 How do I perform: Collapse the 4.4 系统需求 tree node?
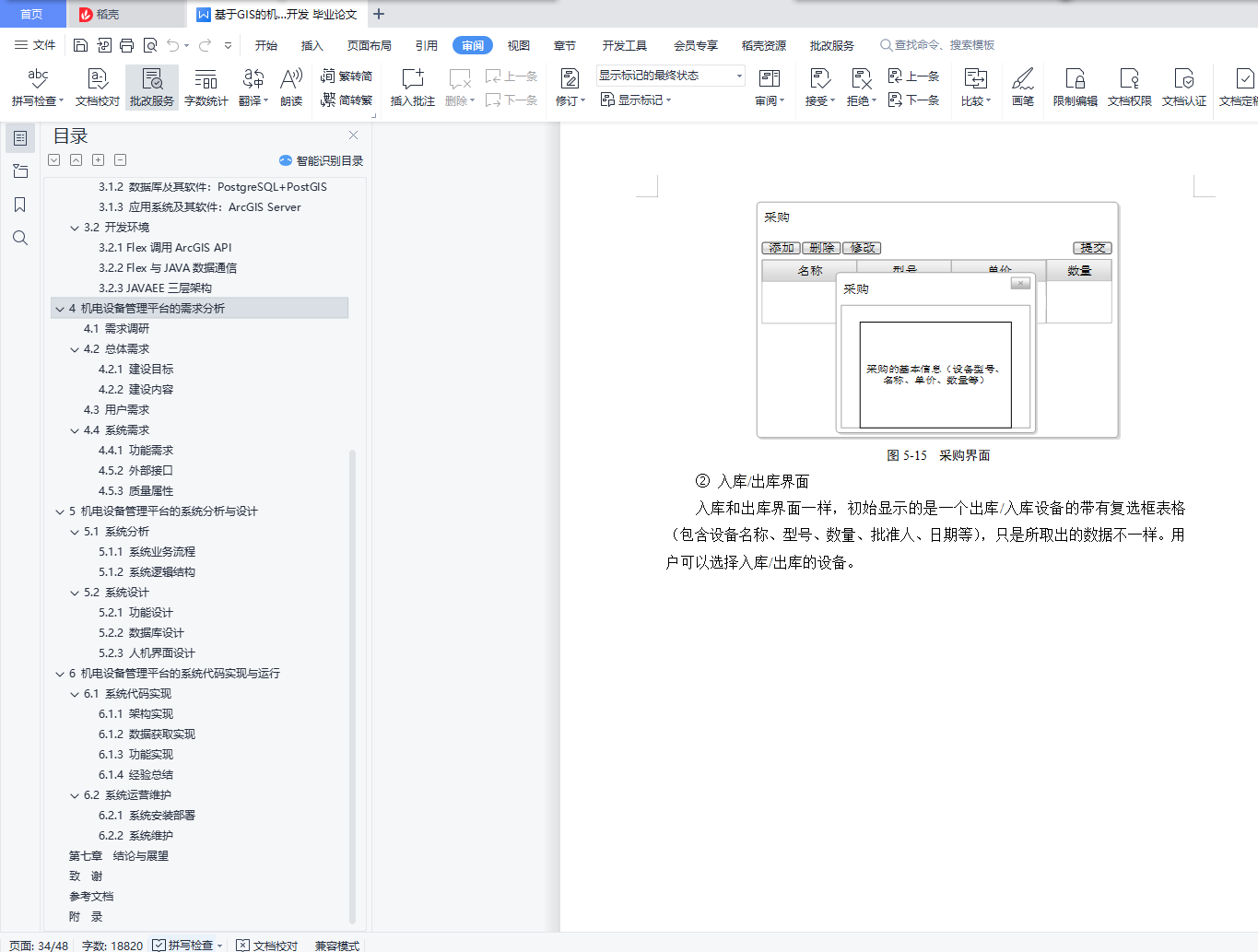(75, 430)
